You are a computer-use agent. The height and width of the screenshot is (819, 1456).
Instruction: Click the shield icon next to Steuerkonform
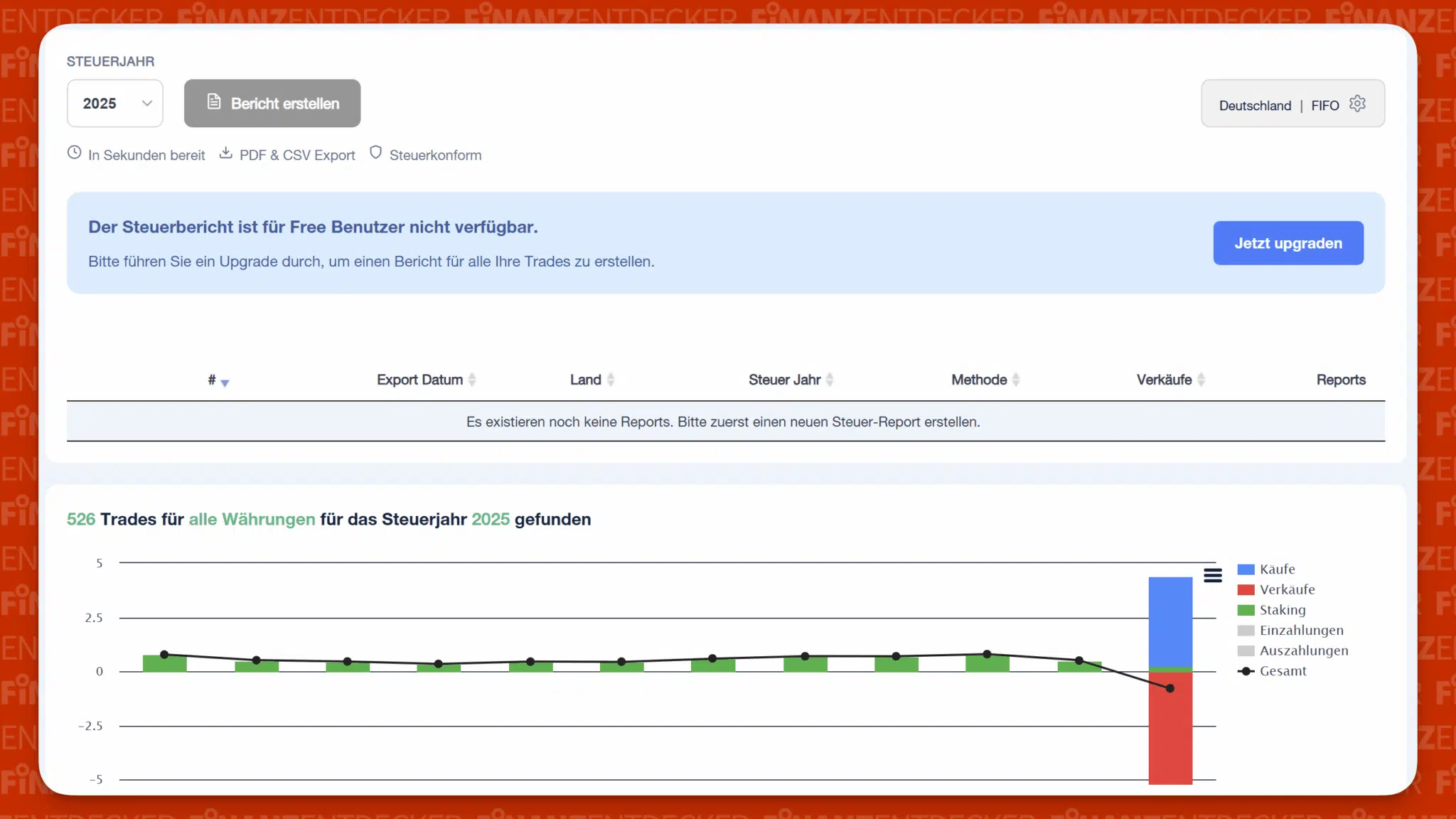point(376,152)
